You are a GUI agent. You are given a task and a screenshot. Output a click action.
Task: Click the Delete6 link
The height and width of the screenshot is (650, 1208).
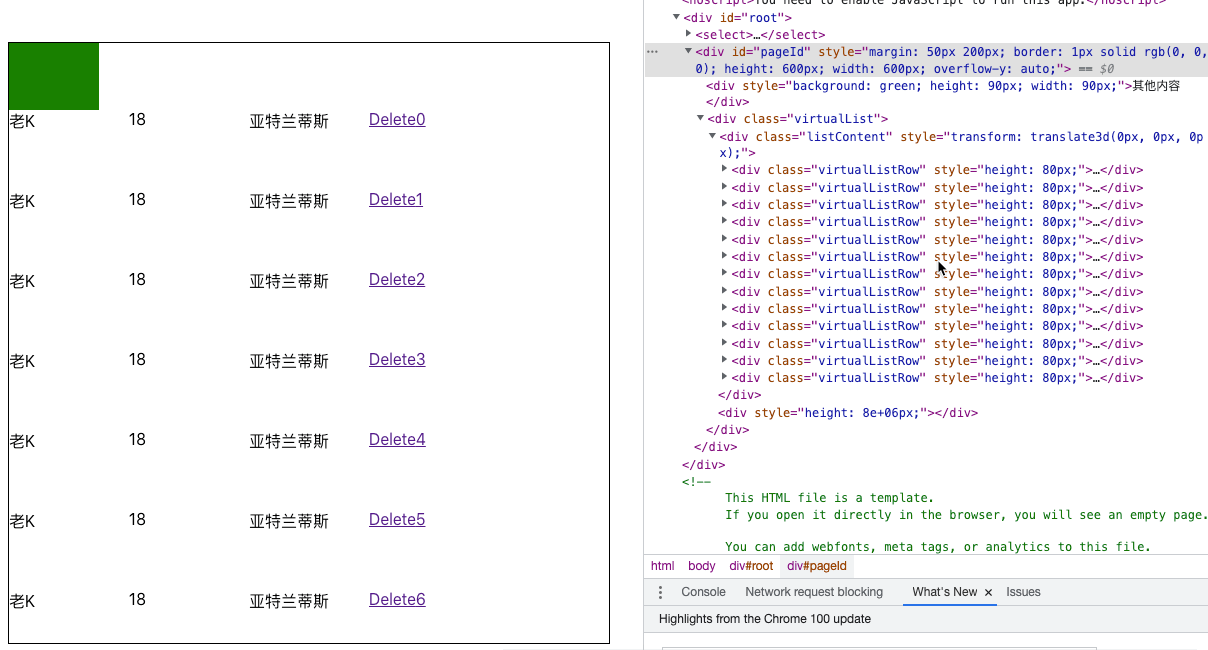click(397, 600)
